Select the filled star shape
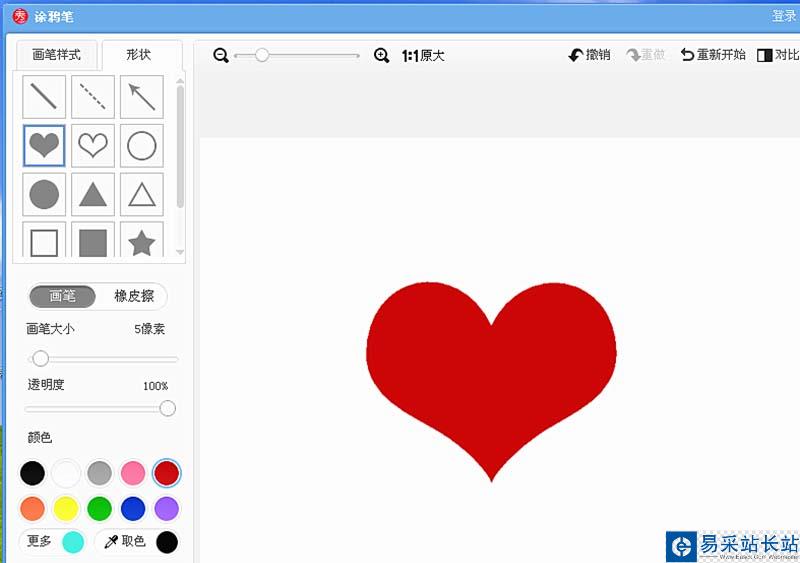 [142, 240]
